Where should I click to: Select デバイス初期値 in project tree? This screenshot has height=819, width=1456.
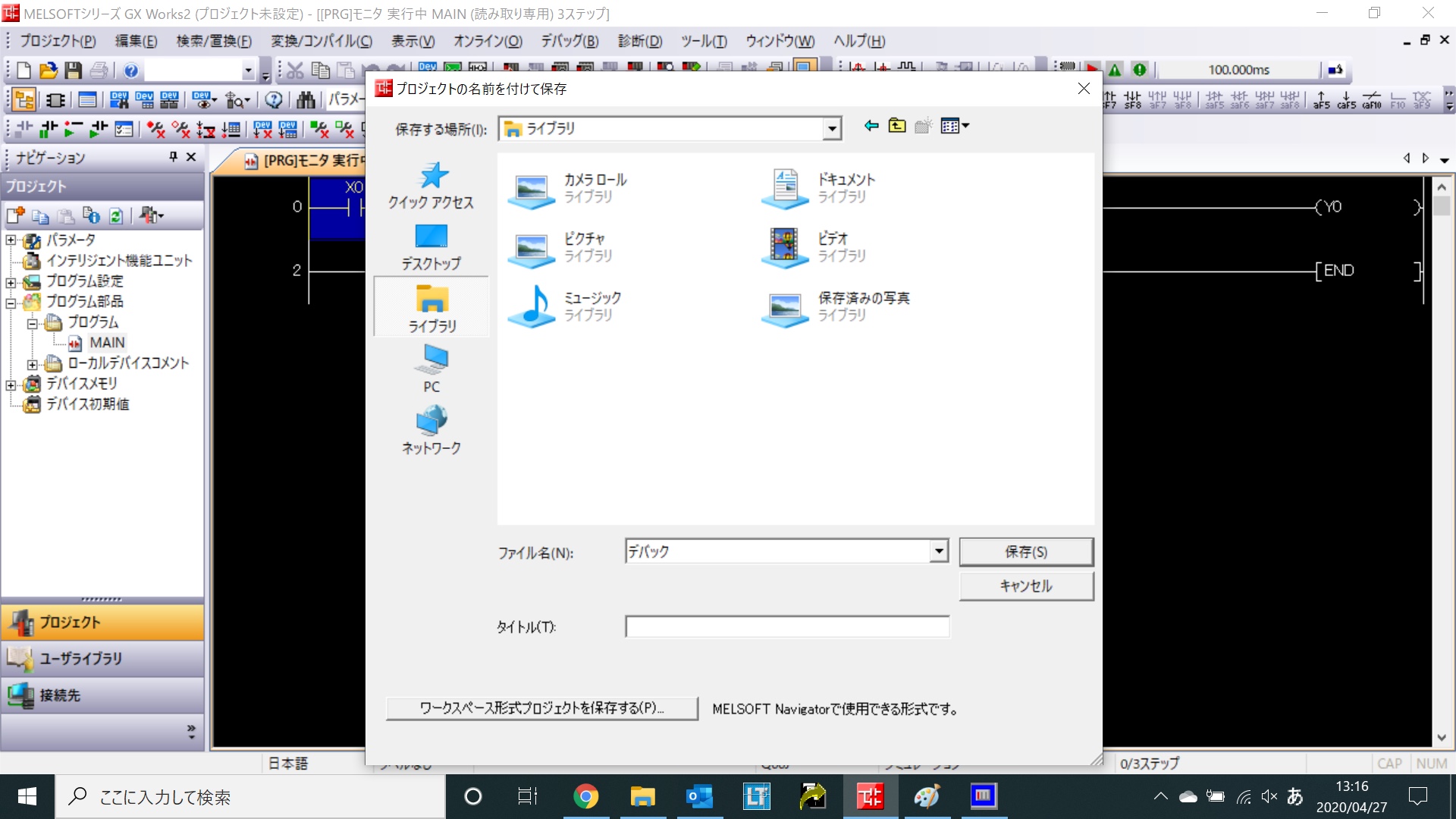[87, 404]
